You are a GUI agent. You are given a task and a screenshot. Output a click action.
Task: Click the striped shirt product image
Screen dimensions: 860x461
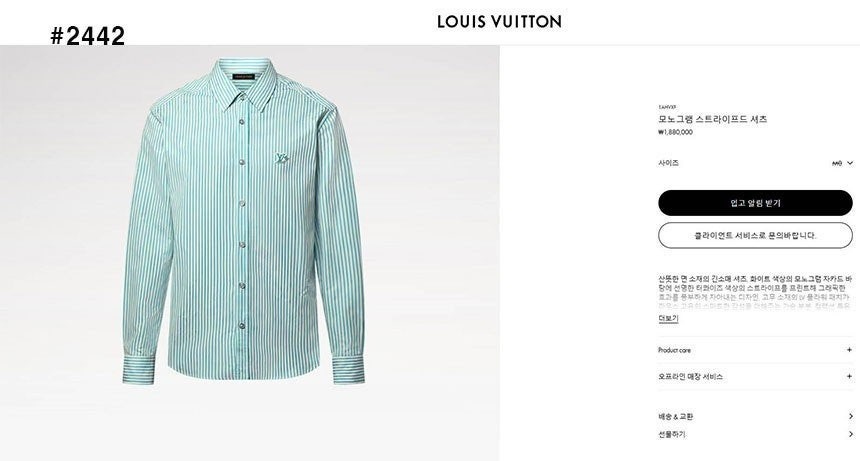(243, 221)
